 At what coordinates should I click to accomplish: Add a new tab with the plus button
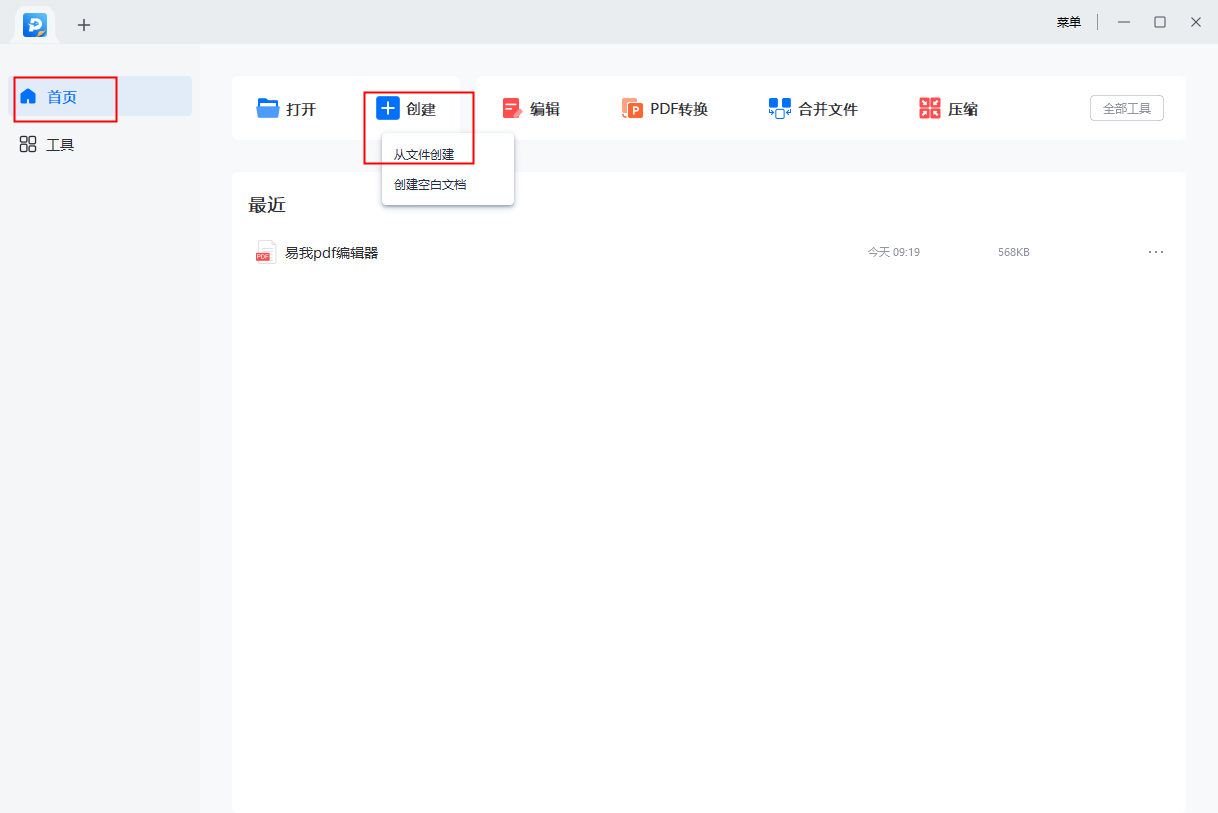(x=84, y=25)
